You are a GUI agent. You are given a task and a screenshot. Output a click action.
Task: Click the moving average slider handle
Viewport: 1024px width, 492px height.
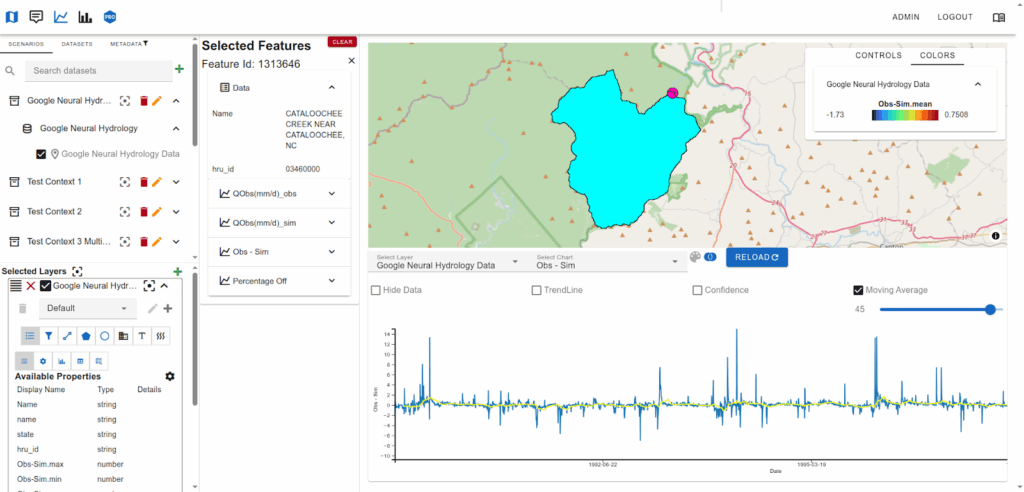990,310
